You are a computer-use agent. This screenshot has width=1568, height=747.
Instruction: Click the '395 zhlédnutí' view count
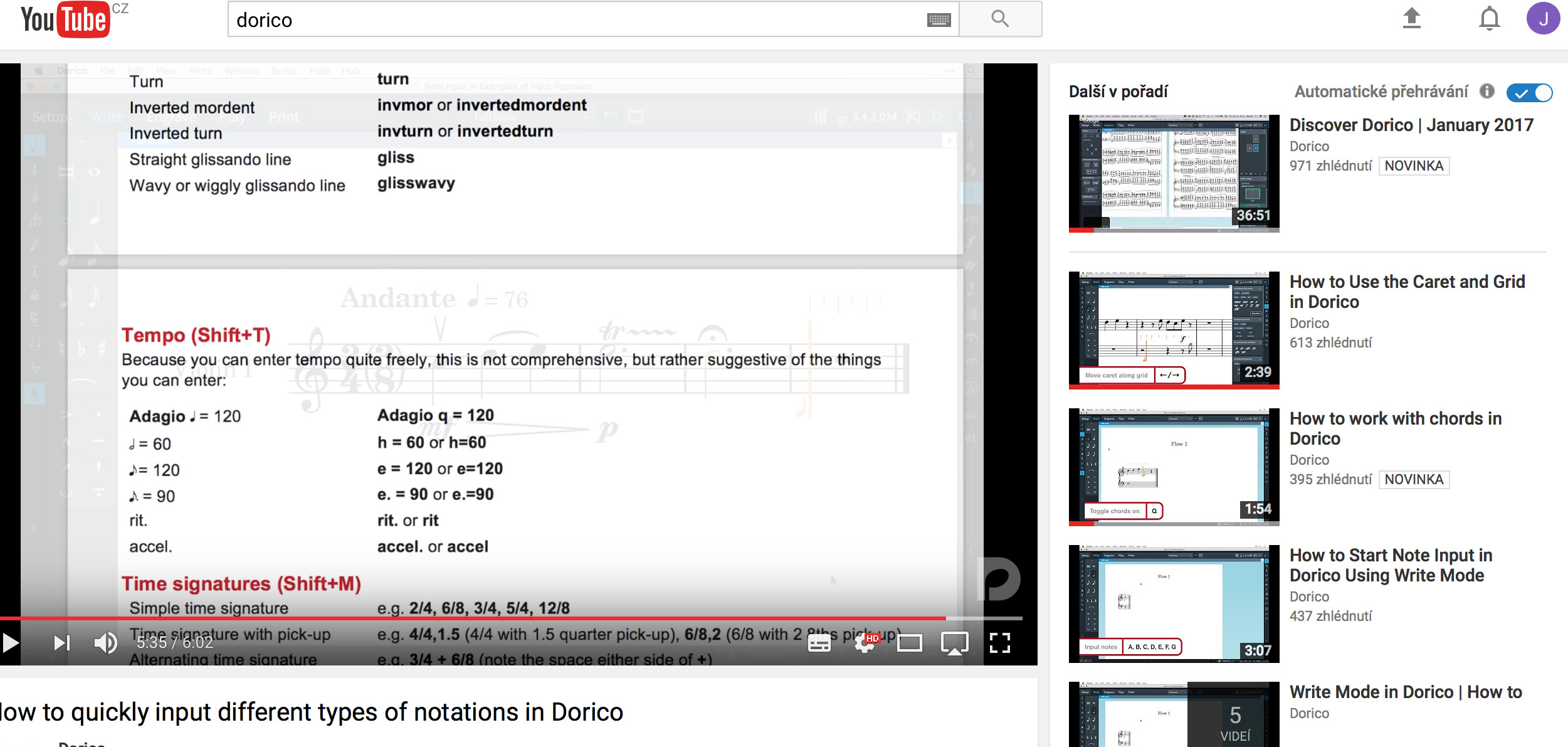(x=1330, y=479)
